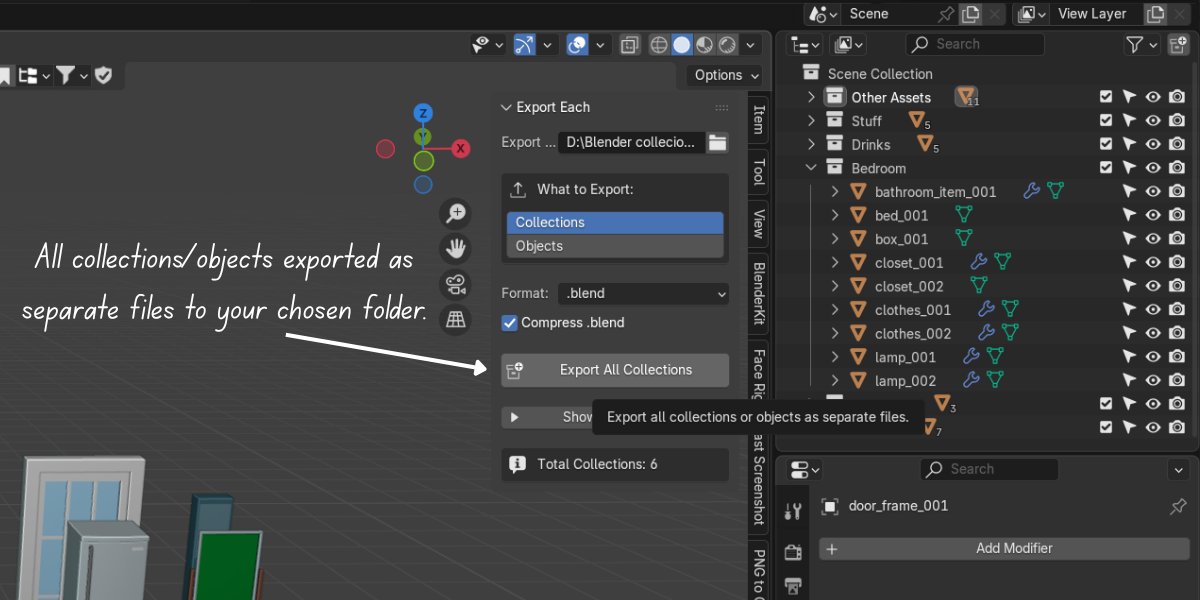The height and width of the screenshot is (600, 1200).
Task: Open Render Properties via the camera icon
Action: [x=793, y=551]
